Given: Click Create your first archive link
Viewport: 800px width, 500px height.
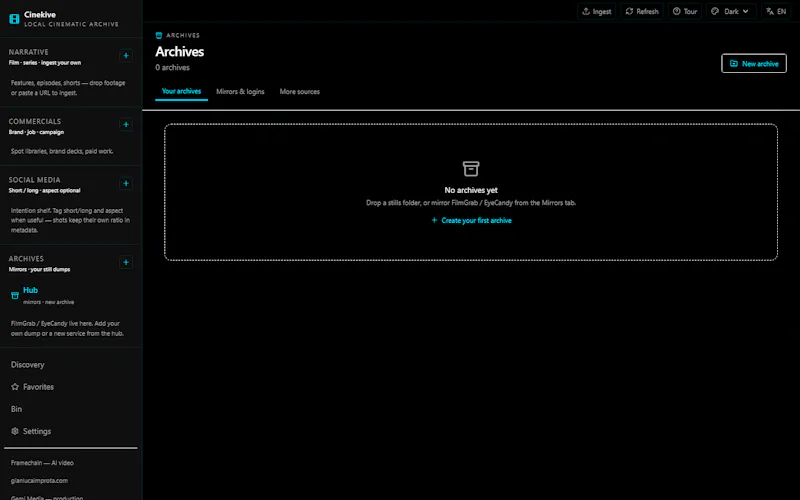Looking at the screenshot, I should coord(471,220).
